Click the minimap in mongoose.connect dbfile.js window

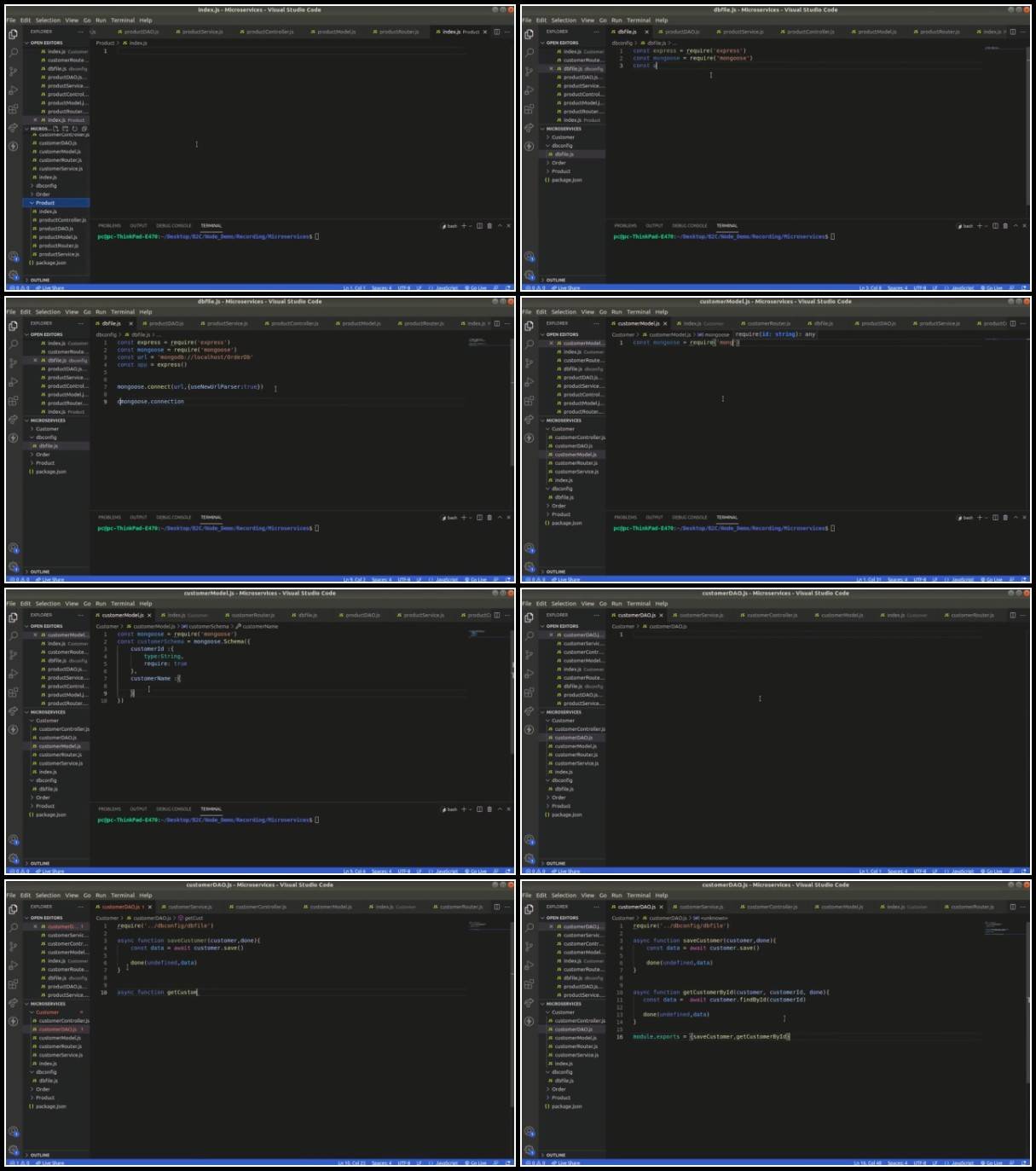(x=477, y=341)
